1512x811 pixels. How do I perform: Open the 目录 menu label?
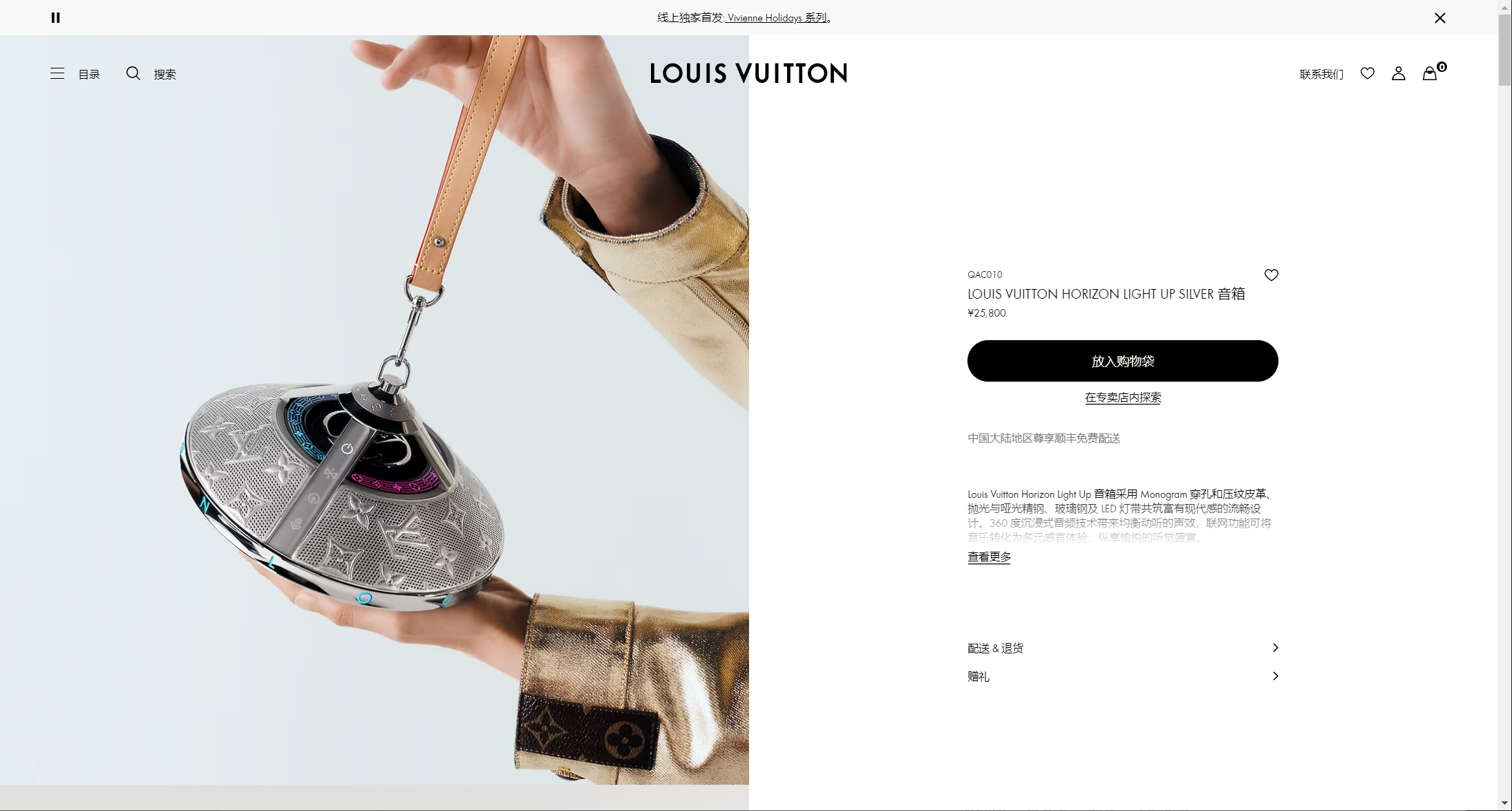[x=89, y=74]
